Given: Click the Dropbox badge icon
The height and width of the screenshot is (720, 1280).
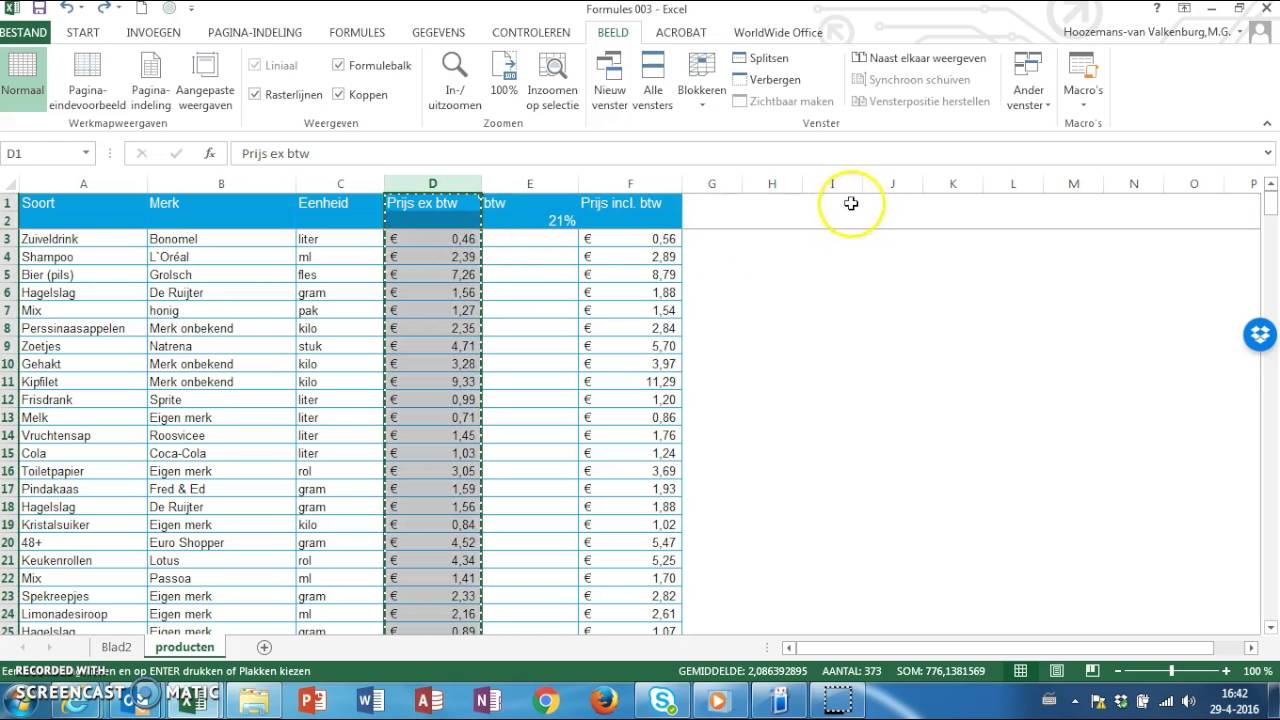Looking at the screenshot, I should [1260, 334].
